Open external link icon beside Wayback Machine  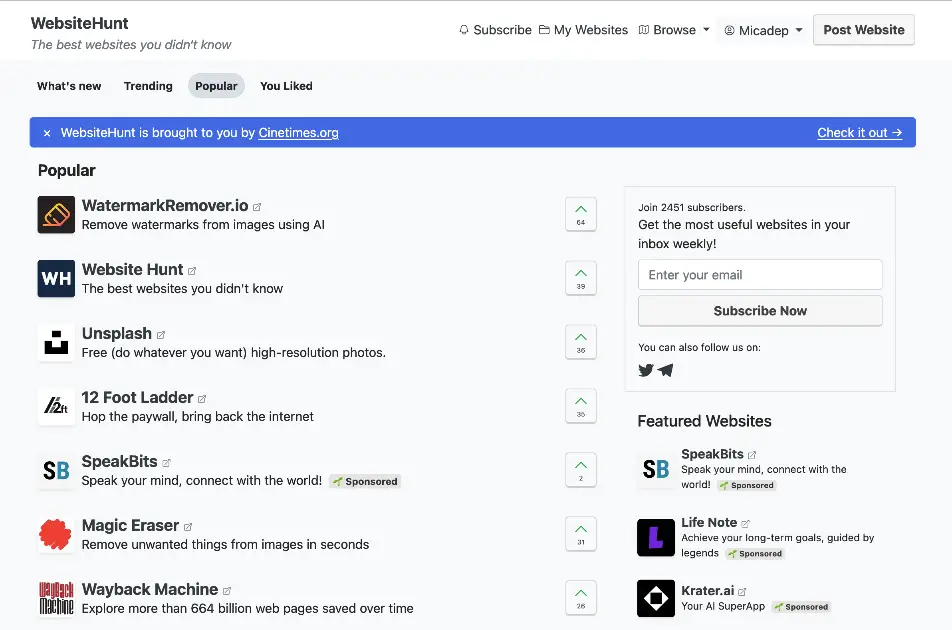[227, 591]
